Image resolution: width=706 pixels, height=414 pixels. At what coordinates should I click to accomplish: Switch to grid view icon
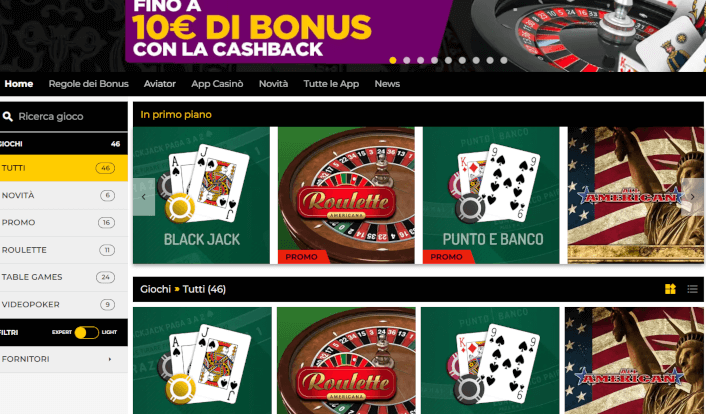[x=670, y=289]
